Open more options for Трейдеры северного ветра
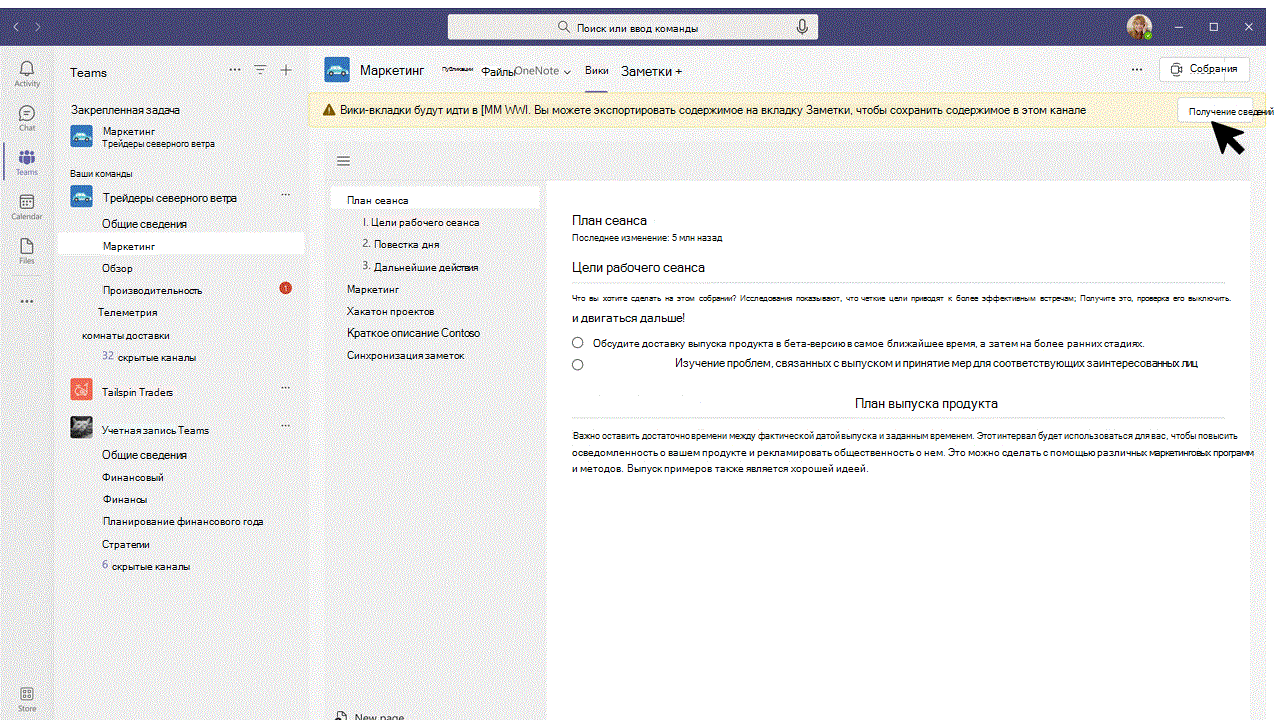The width and height of the screenshot is (1280, 720). (285, 194)
